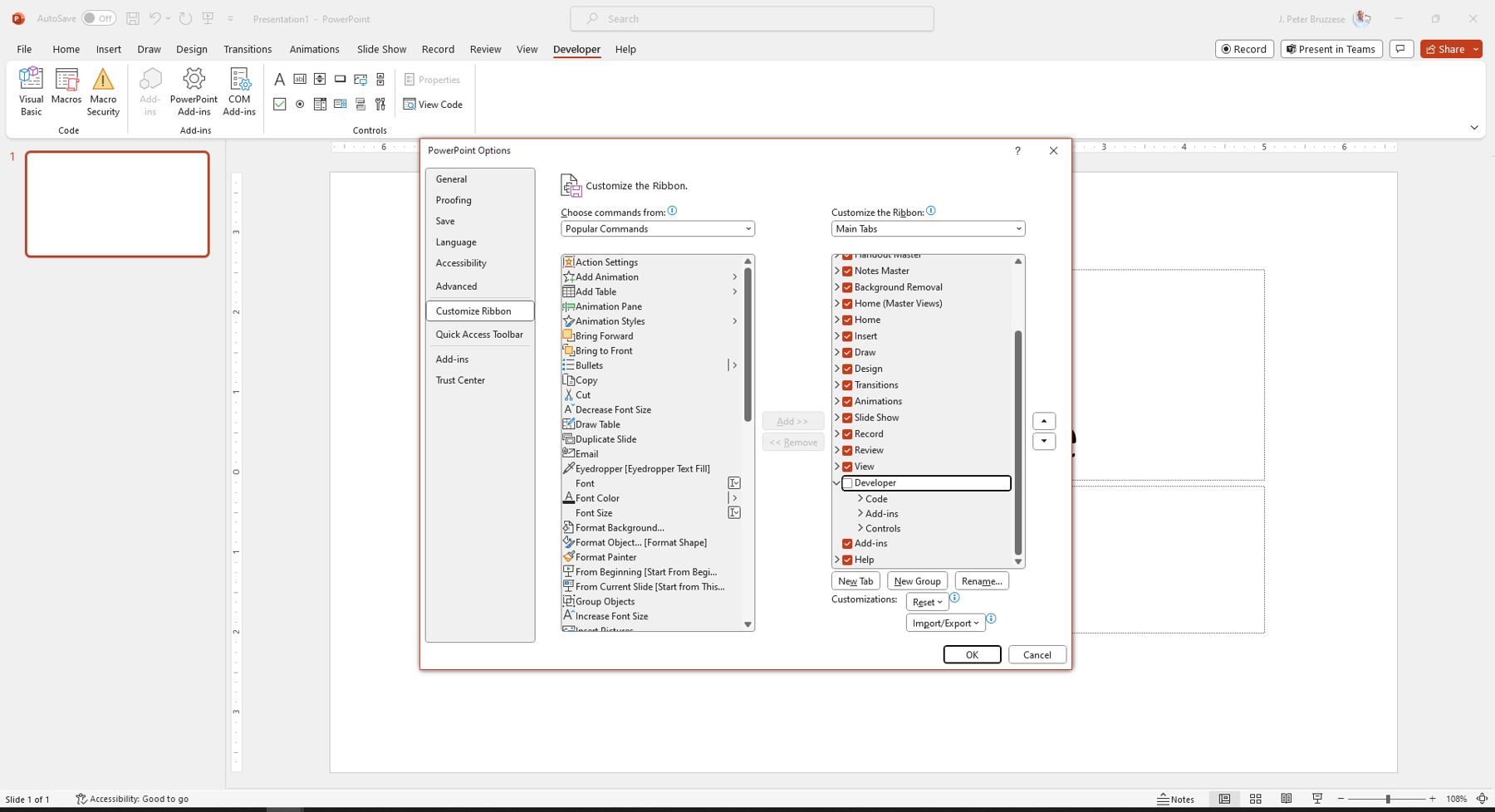Screen dimensions: 1495x812
Task: Open the Import/Export dropdown
Action: (x=945, y=623)
